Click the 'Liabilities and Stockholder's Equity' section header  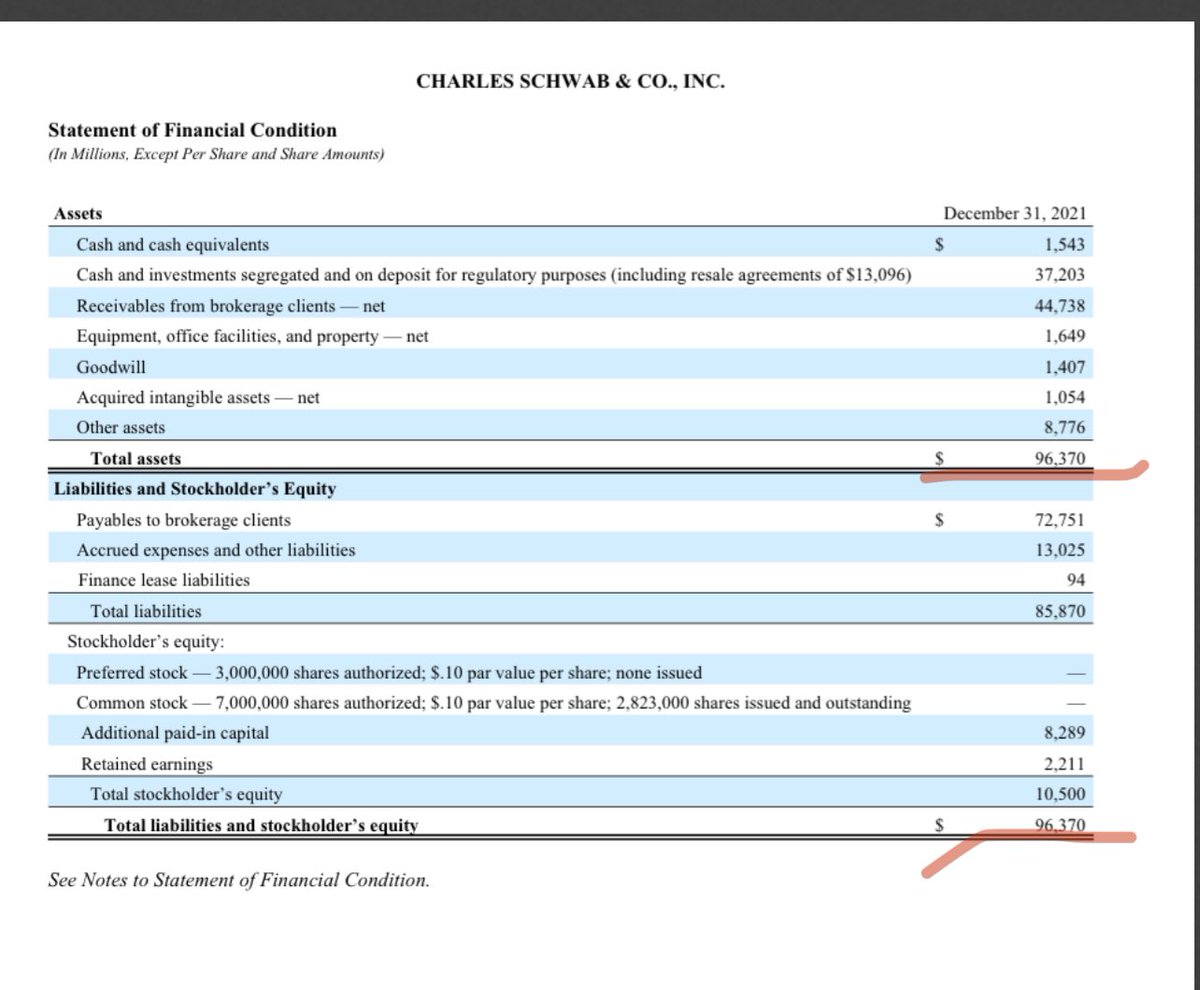194,489
